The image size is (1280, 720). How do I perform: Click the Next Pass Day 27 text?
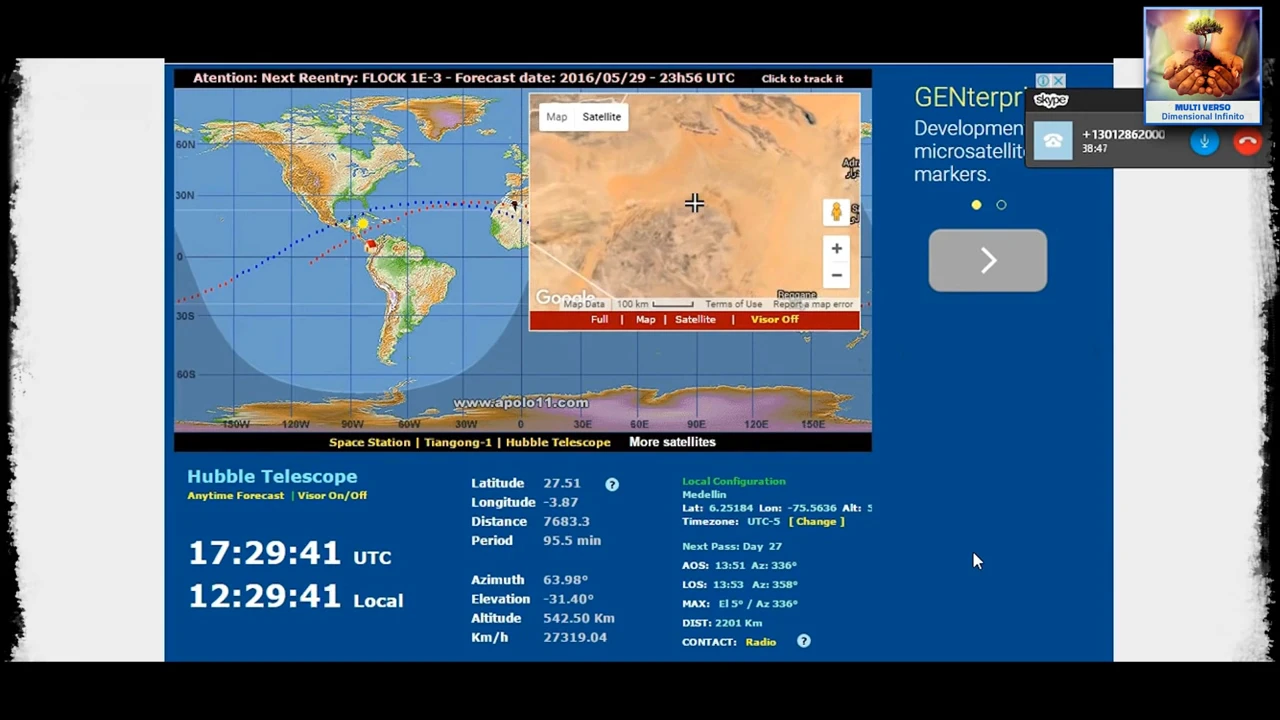point(732,546)
